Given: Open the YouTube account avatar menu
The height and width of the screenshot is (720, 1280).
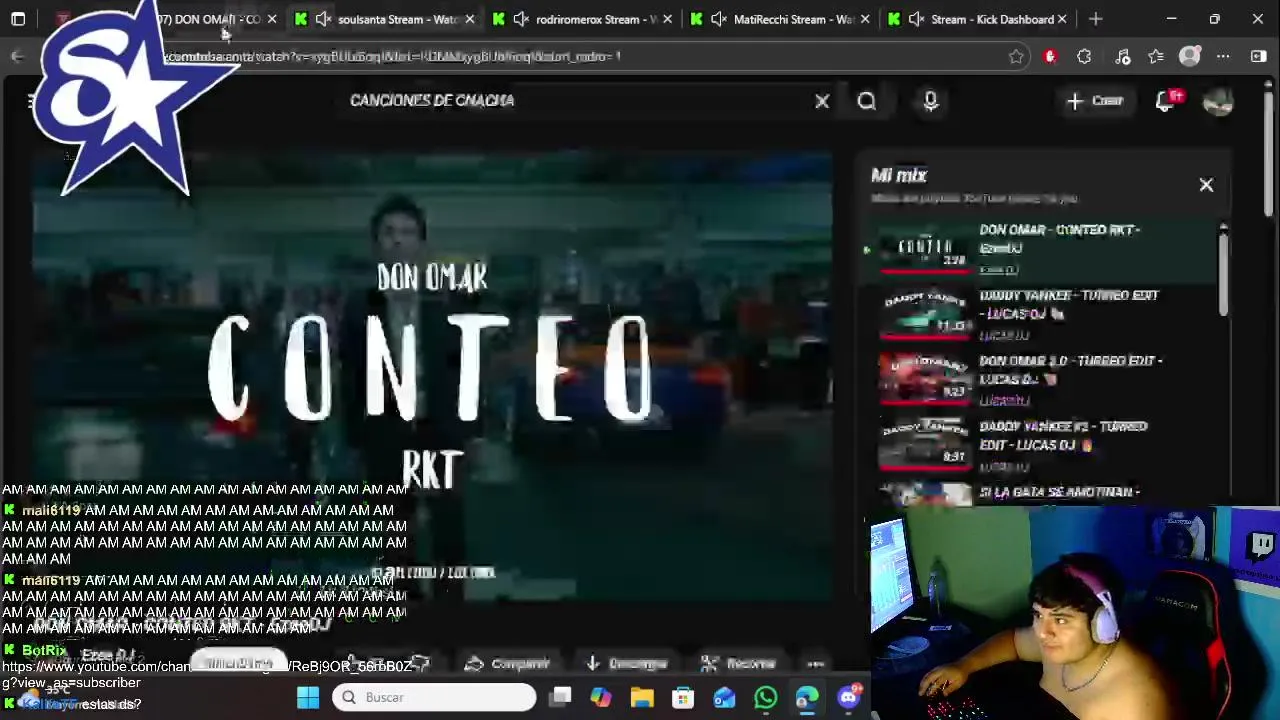Looking at the screenshot, I should click(1218, 101).
